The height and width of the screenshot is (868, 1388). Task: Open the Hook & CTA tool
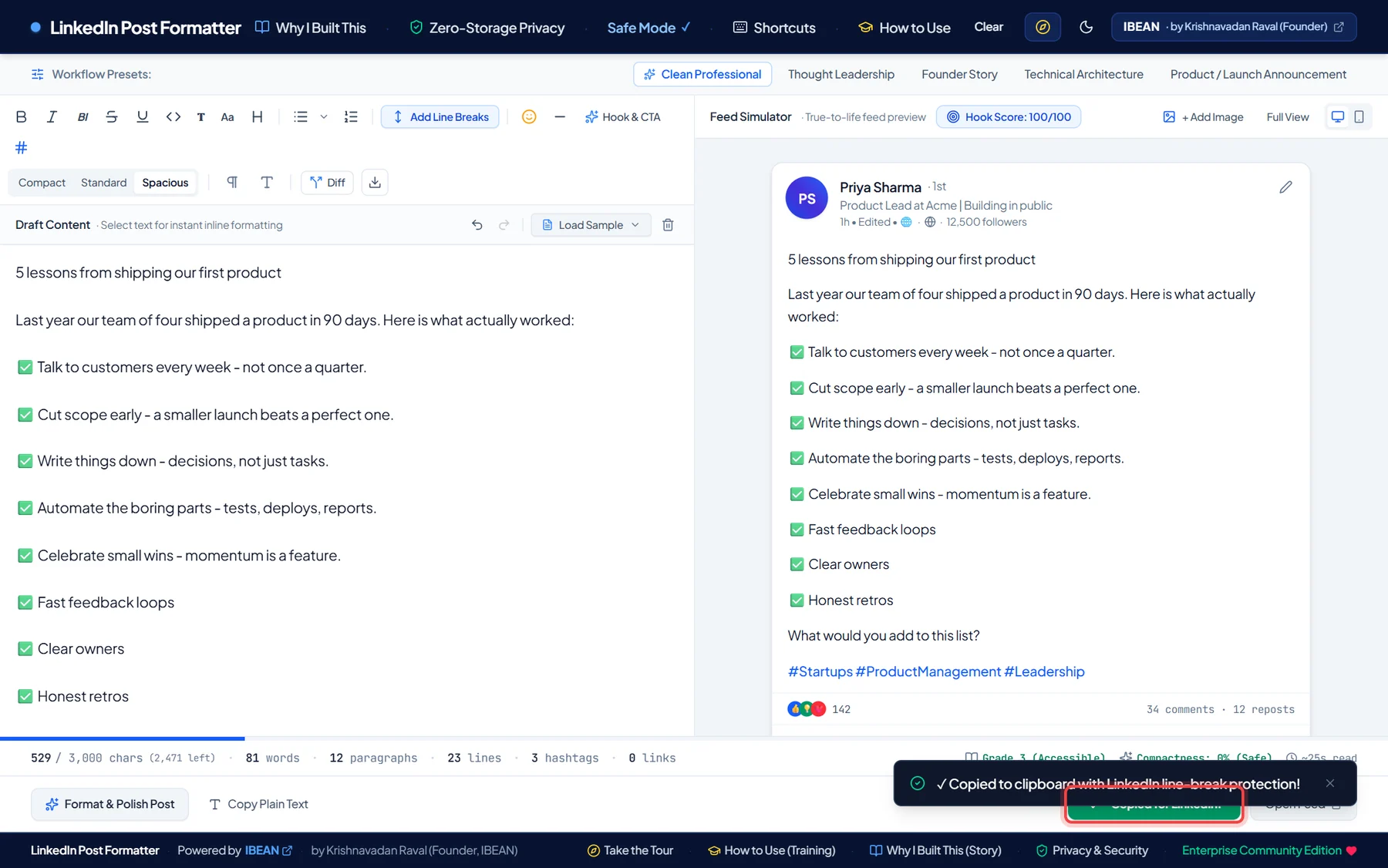point(622,117)
